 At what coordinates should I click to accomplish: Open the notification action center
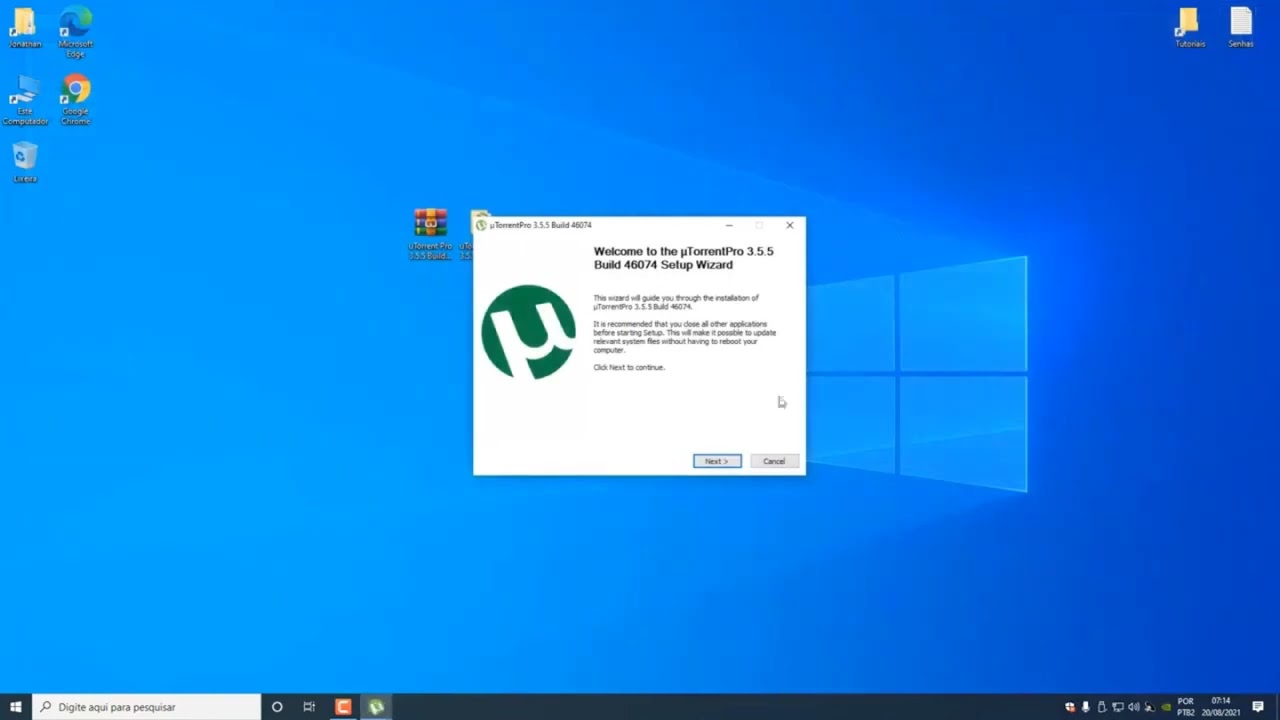click(x=1258, y=707)
